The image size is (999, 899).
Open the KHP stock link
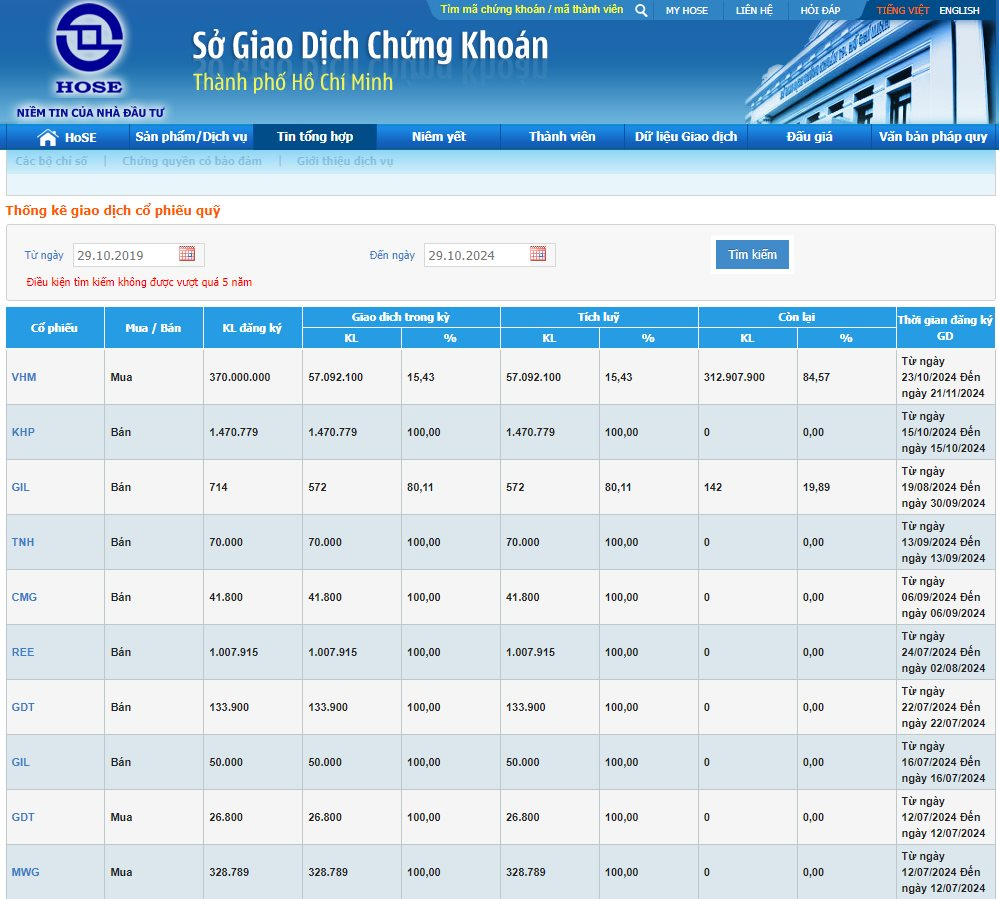pos(23,432)
